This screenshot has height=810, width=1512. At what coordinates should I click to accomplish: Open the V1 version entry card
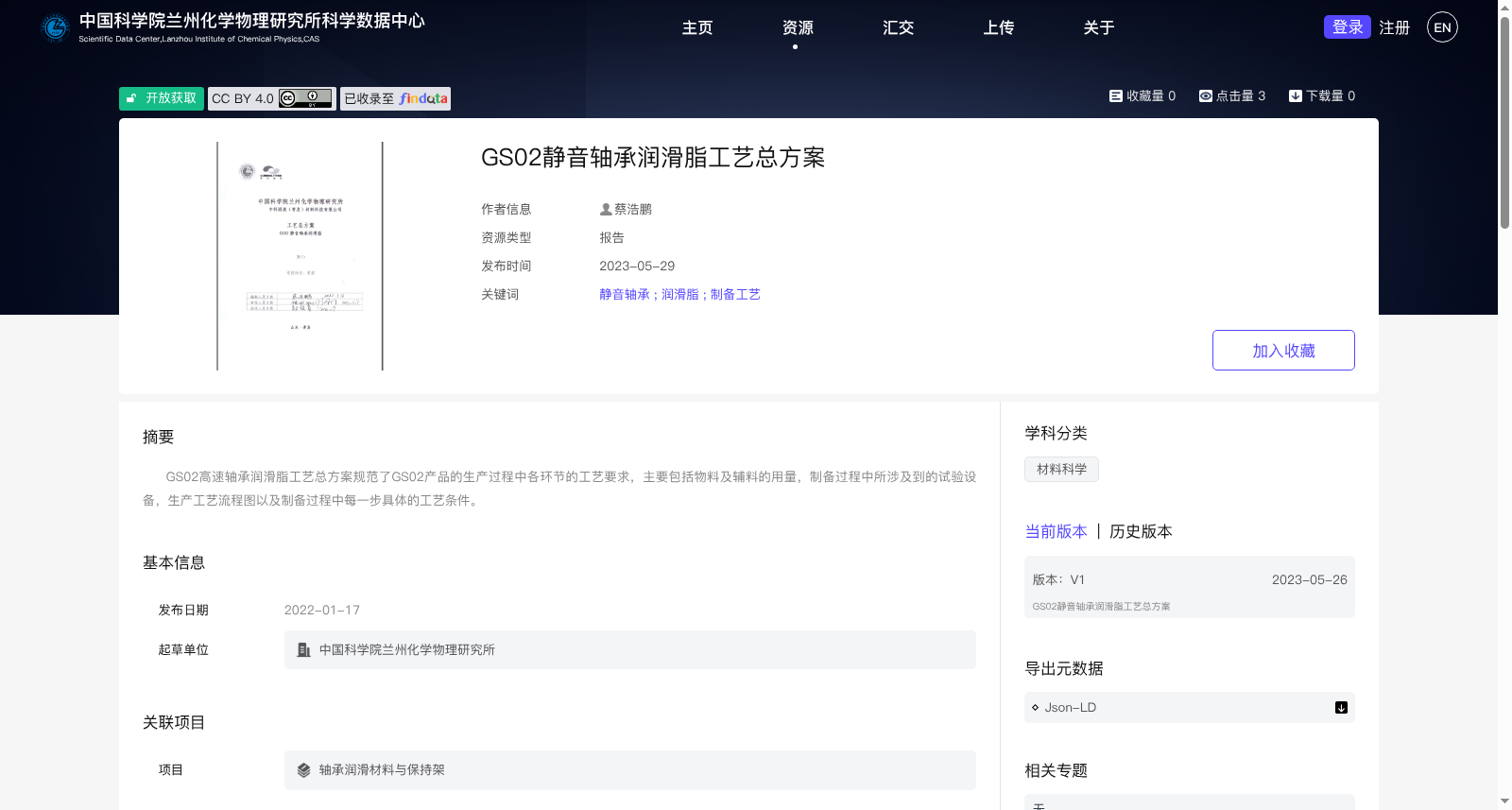[1190, 587]
